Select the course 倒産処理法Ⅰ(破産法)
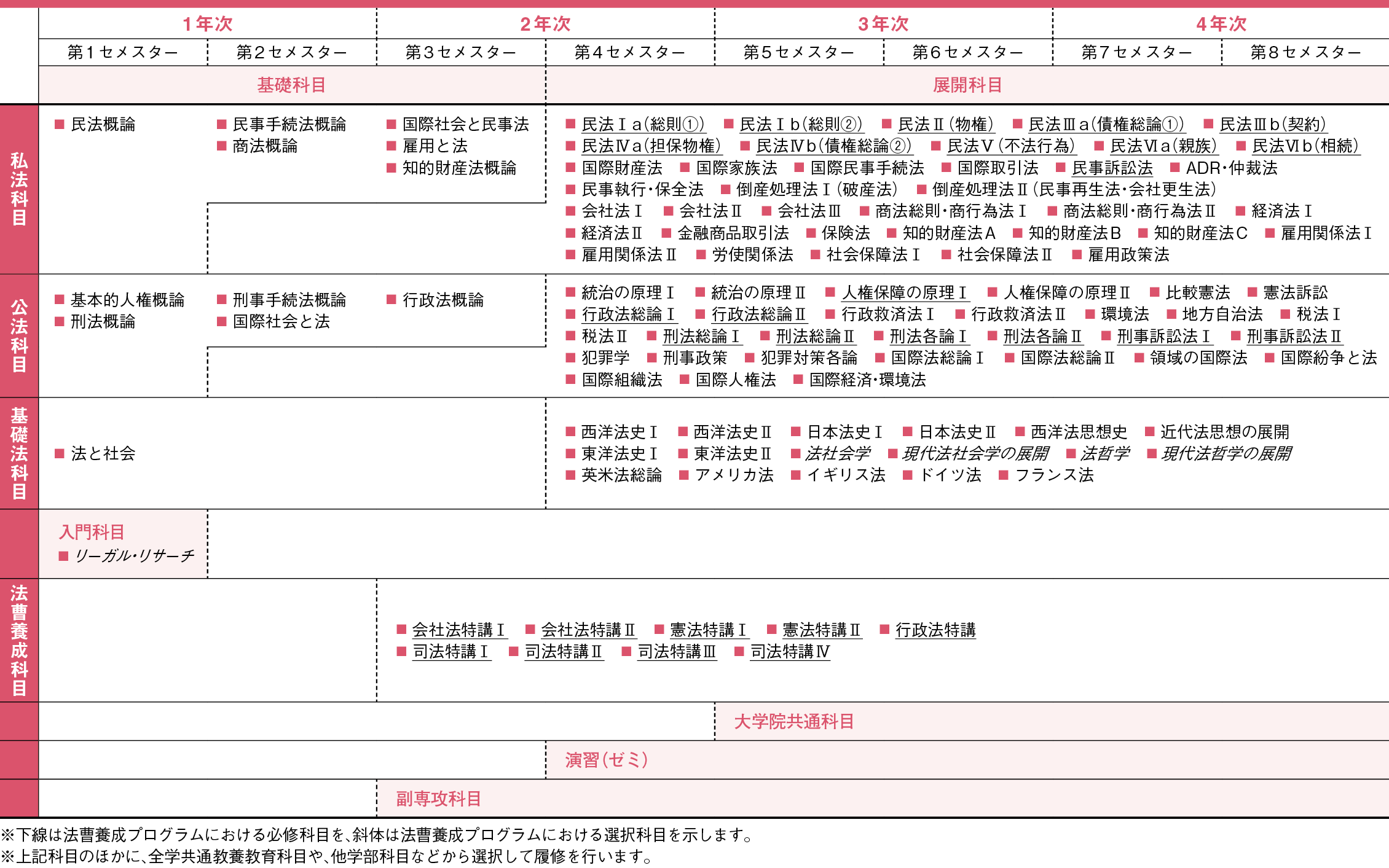This screenshot has height=868, width=1389. (x=817, y=189)
